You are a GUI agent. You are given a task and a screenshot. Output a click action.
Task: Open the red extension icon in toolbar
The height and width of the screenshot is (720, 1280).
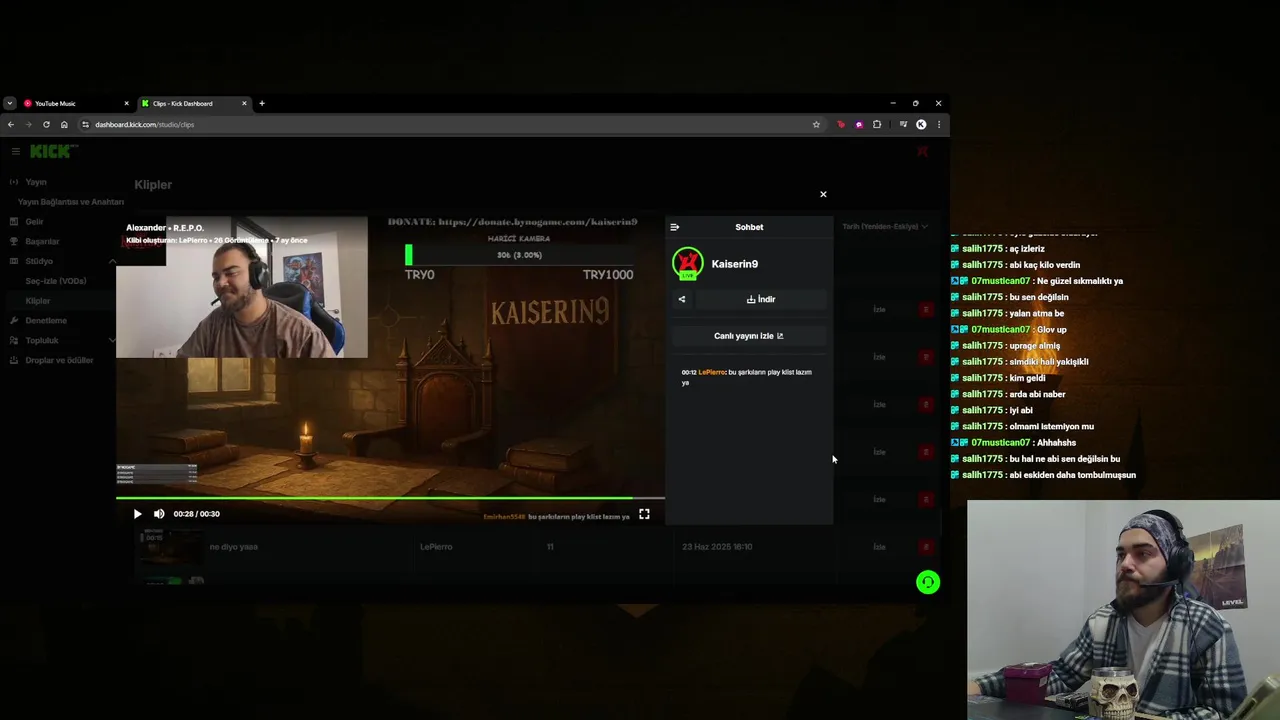(841, 125)
